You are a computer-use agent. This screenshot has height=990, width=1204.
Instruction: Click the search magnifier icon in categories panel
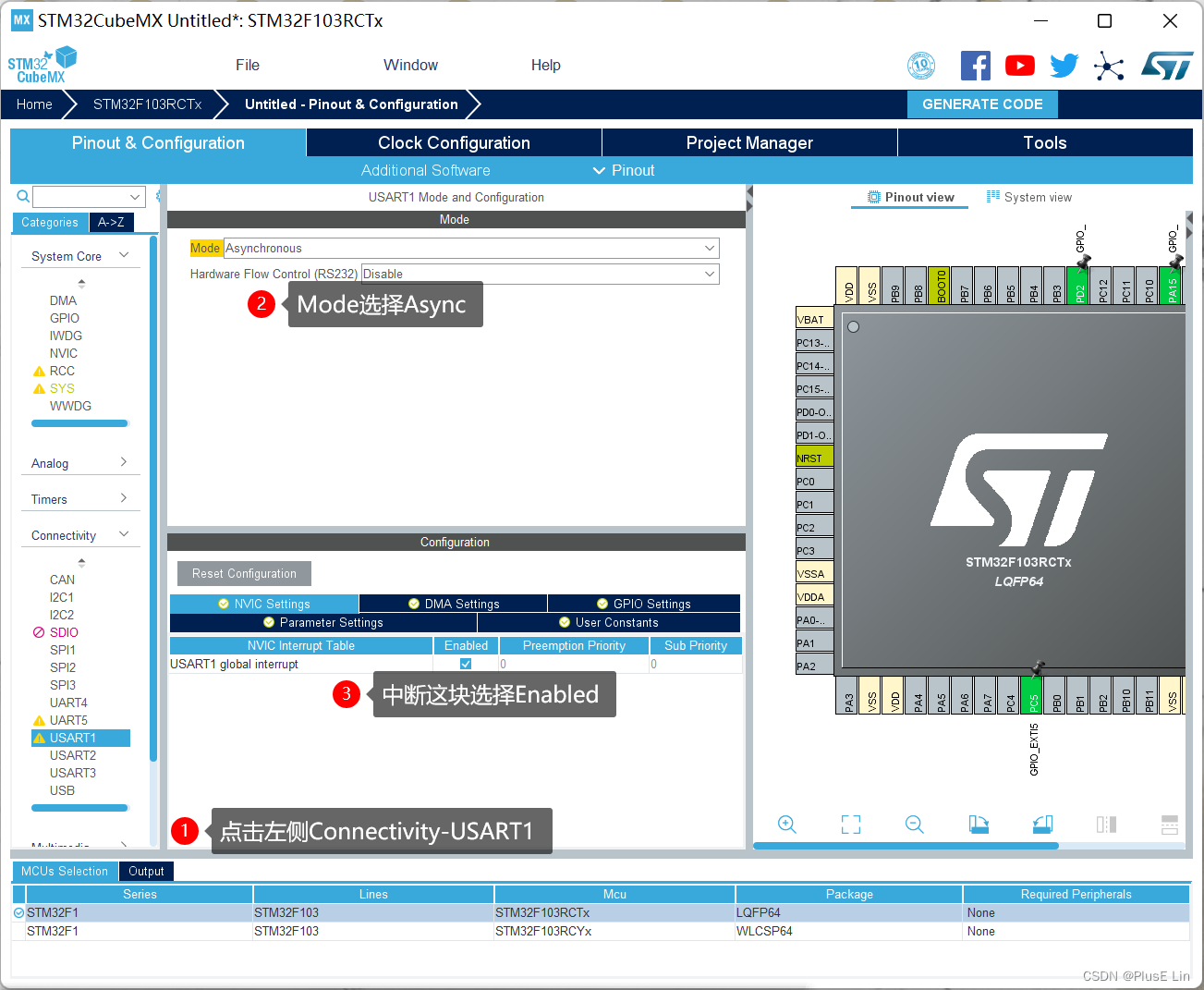point(23,197)
